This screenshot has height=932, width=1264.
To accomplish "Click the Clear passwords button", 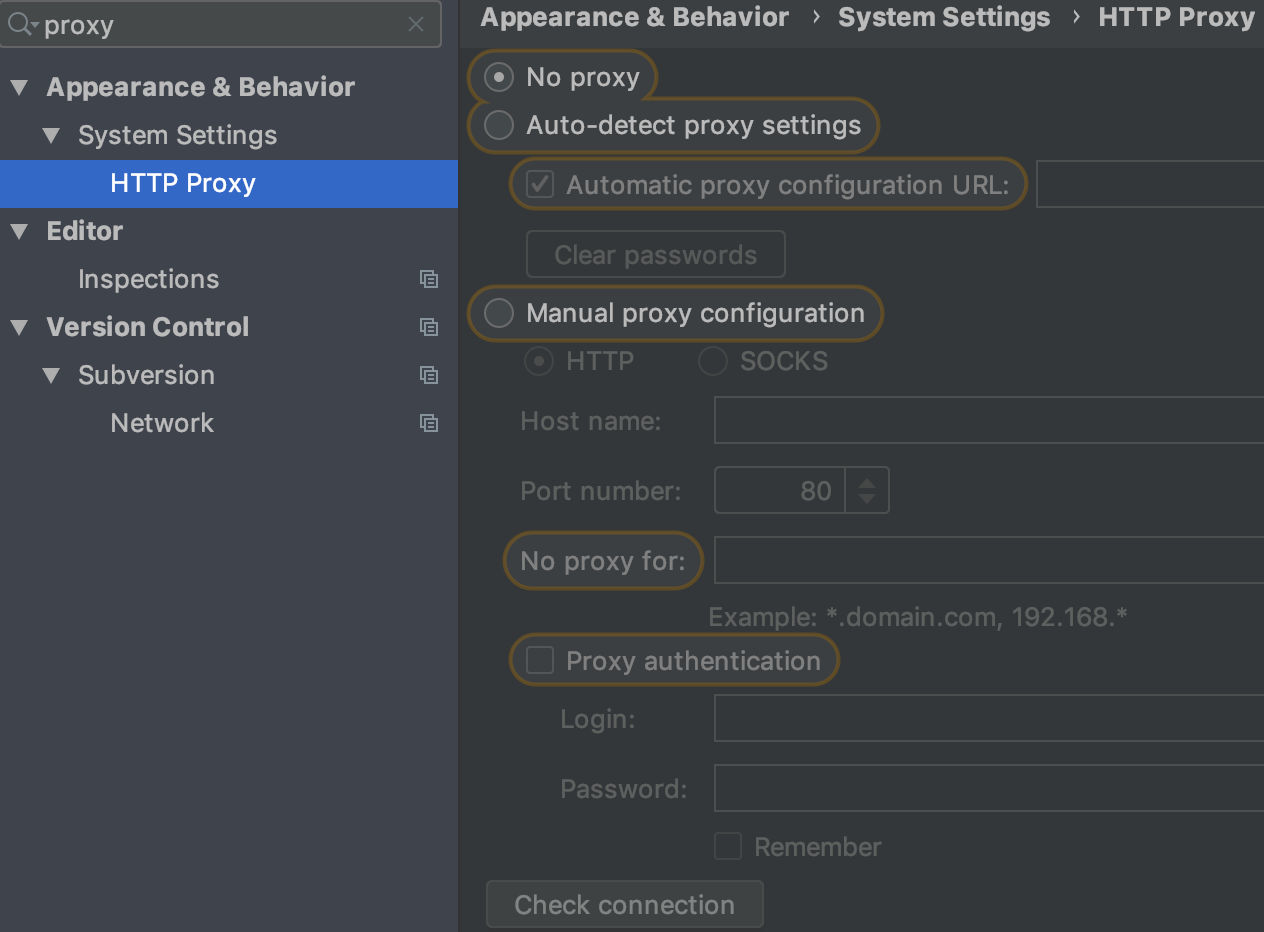I will coord(656,255).
